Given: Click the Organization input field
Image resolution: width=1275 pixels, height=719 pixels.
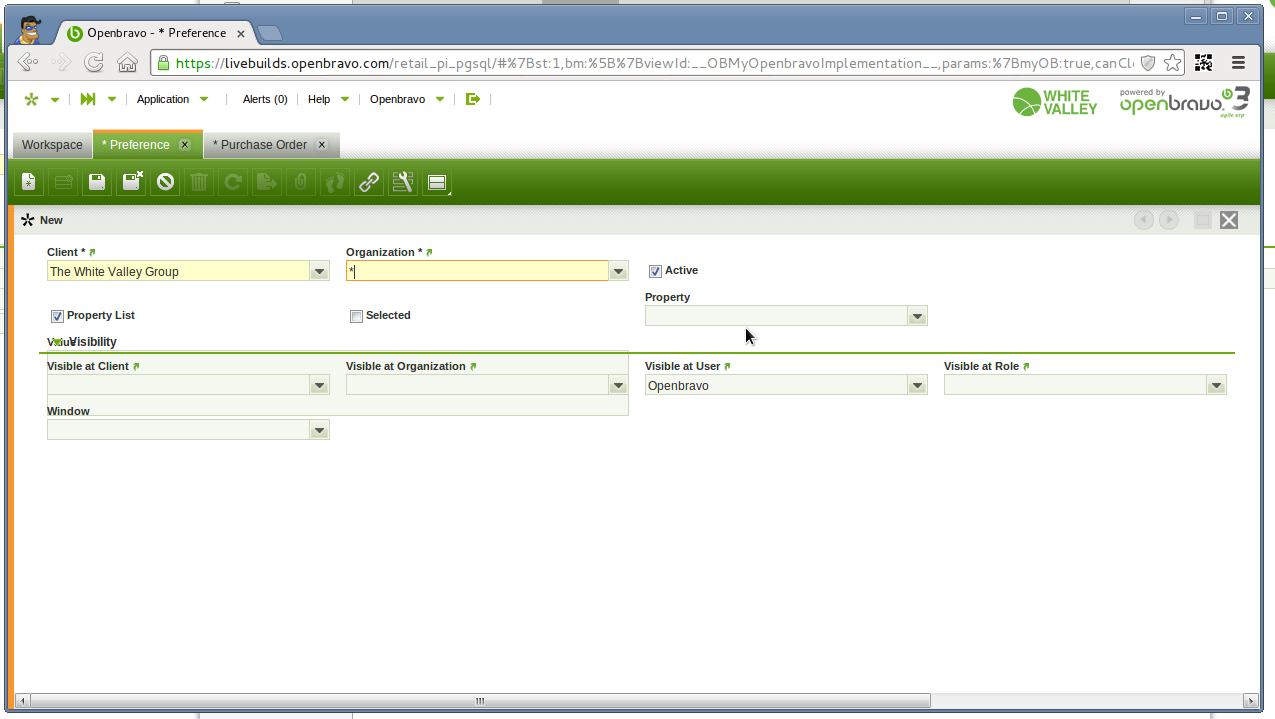Looking at the screenshot, I should (477, 271).
